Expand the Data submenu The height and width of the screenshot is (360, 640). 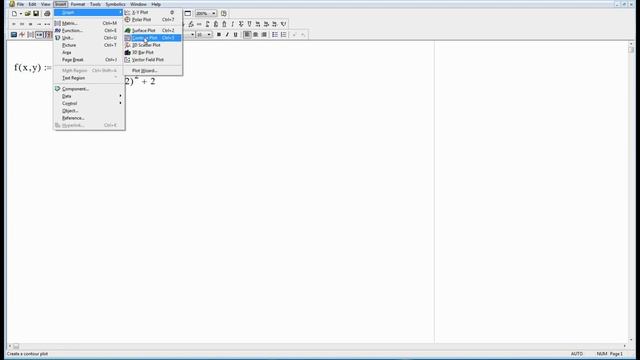(89, 96)
